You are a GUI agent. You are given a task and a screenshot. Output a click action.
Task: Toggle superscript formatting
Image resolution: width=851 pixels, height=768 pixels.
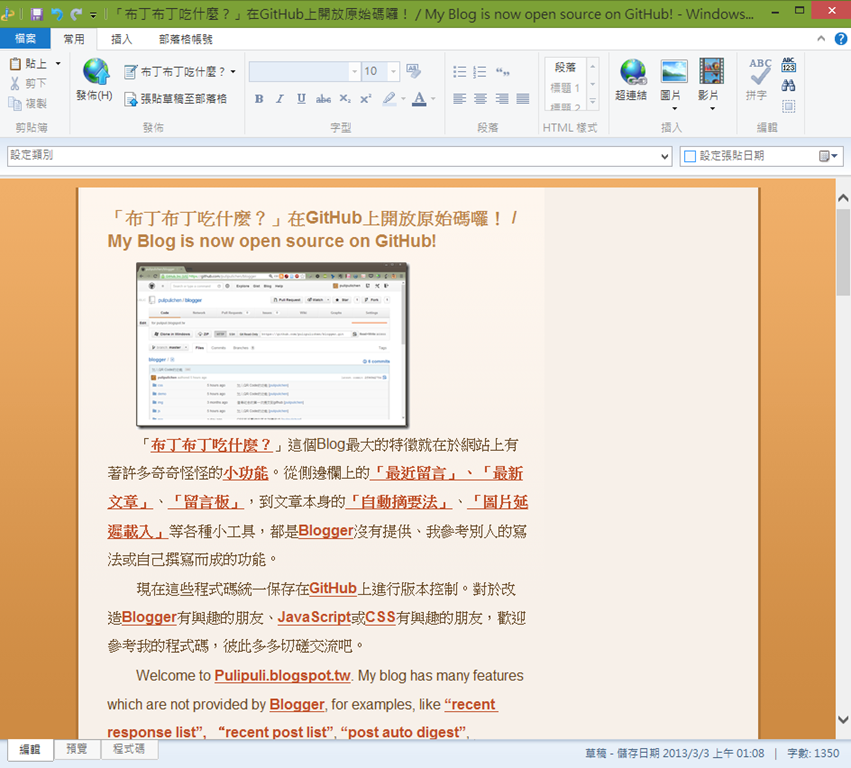(x=366, y=99)
